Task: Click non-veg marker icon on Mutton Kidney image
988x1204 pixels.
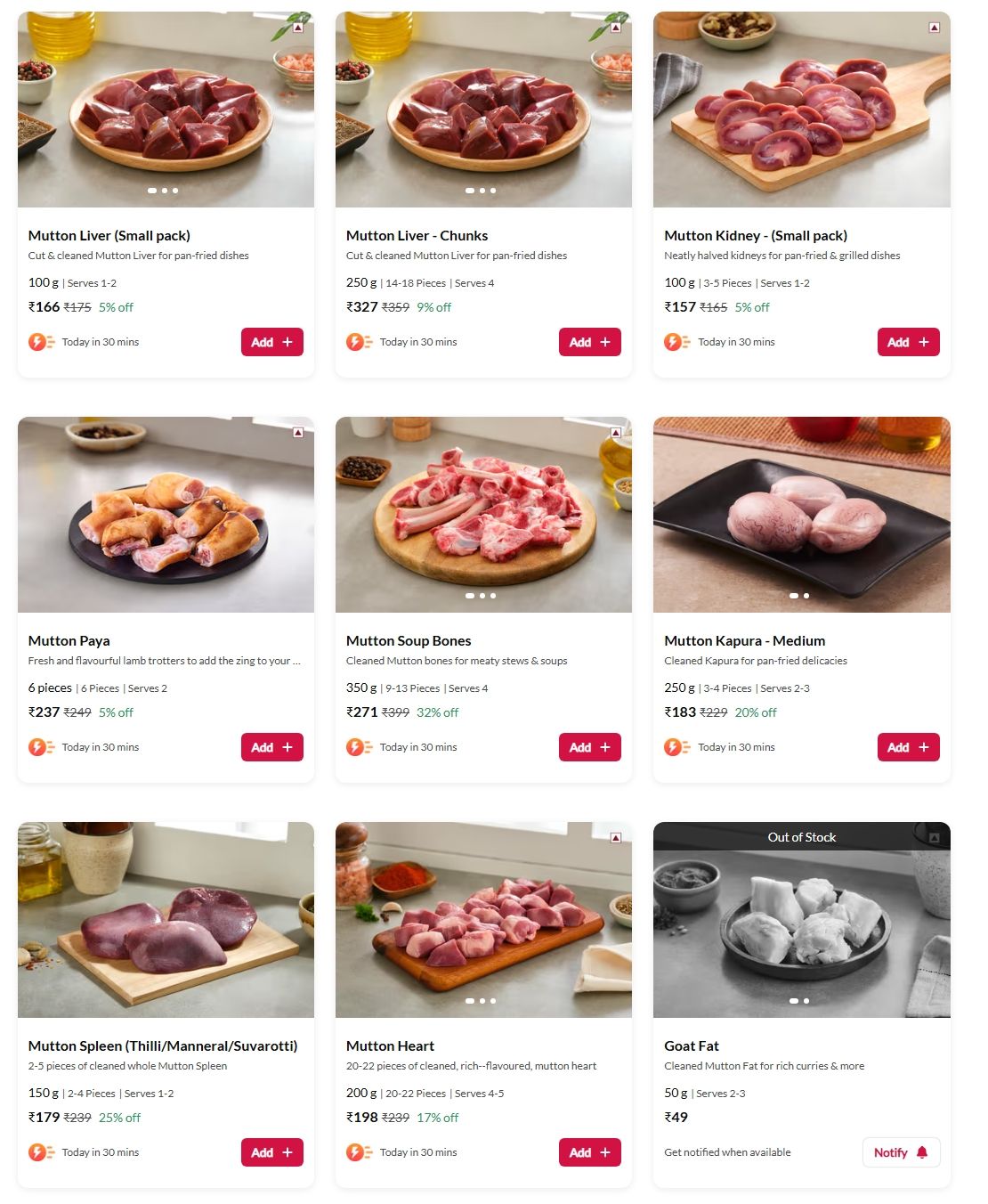Action: pos(934,28)
